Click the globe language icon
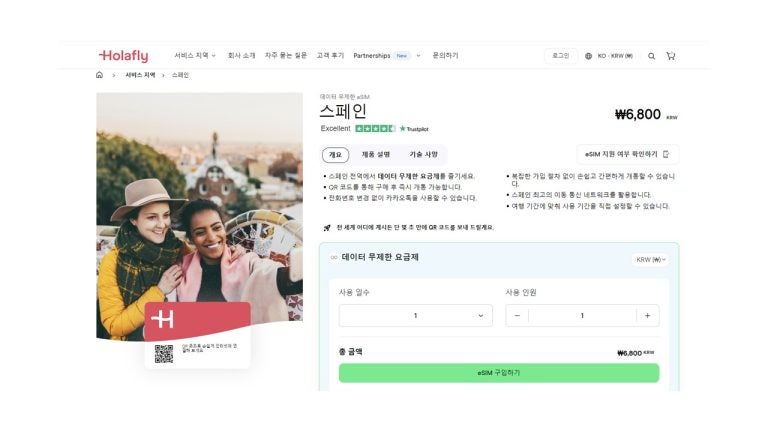 (x=588, y=56)
